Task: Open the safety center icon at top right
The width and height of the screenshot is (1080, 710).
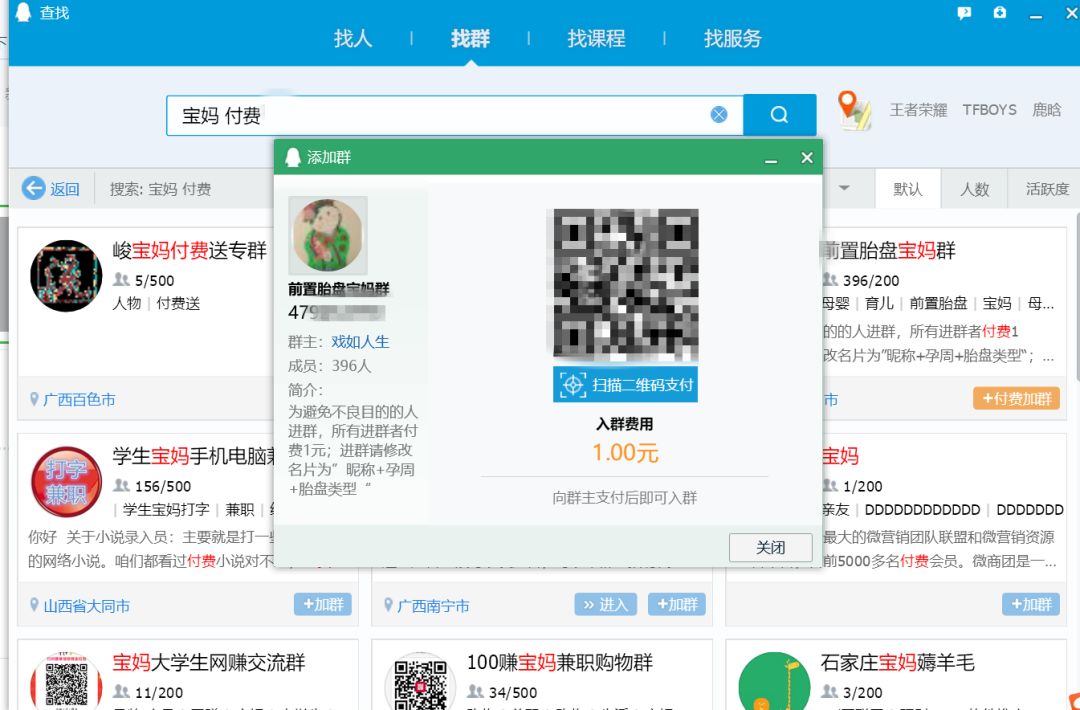Action: click(999, 12)
